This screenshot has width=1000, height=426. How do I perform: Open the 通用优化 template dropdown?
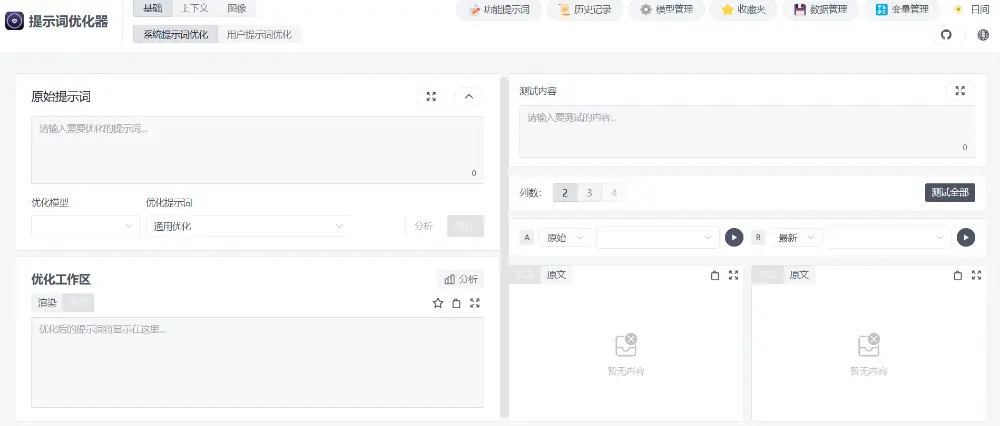(x=247, y=226)
